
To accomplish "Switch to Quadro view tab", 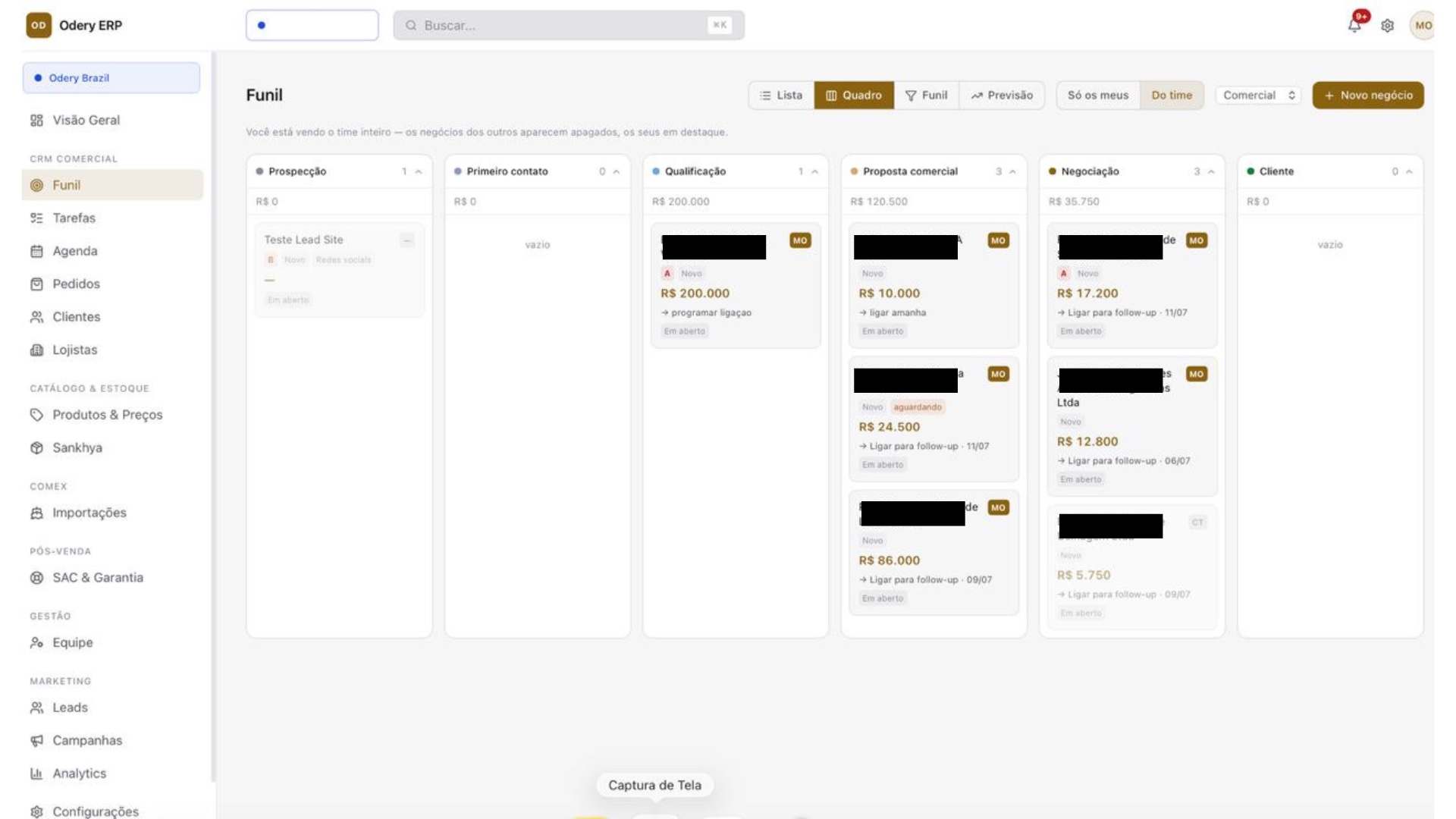I will click(854, 96).
